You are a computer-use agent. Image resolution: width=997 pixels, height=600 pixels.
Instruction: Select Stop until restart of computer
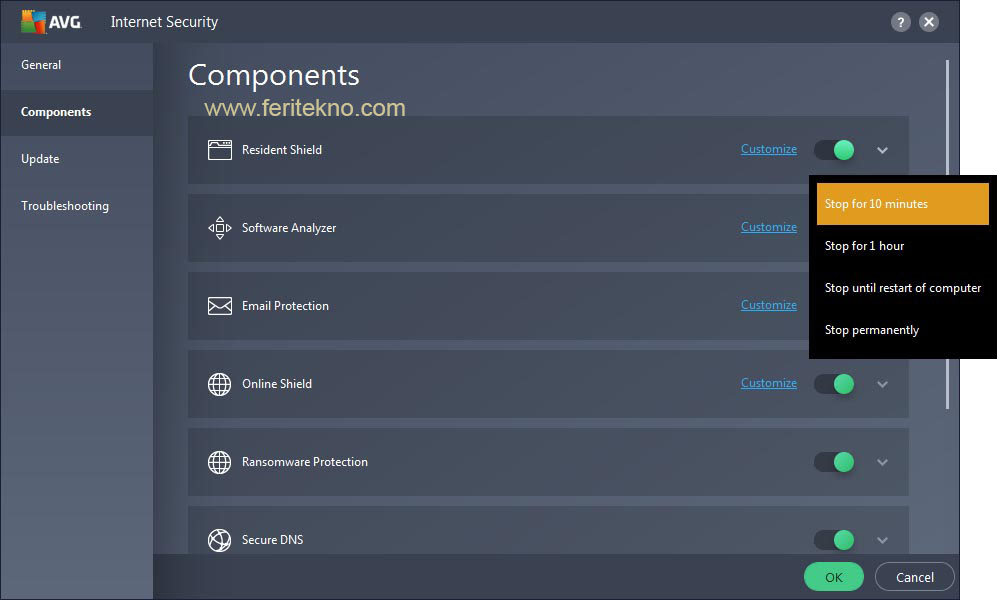[902, 288]
